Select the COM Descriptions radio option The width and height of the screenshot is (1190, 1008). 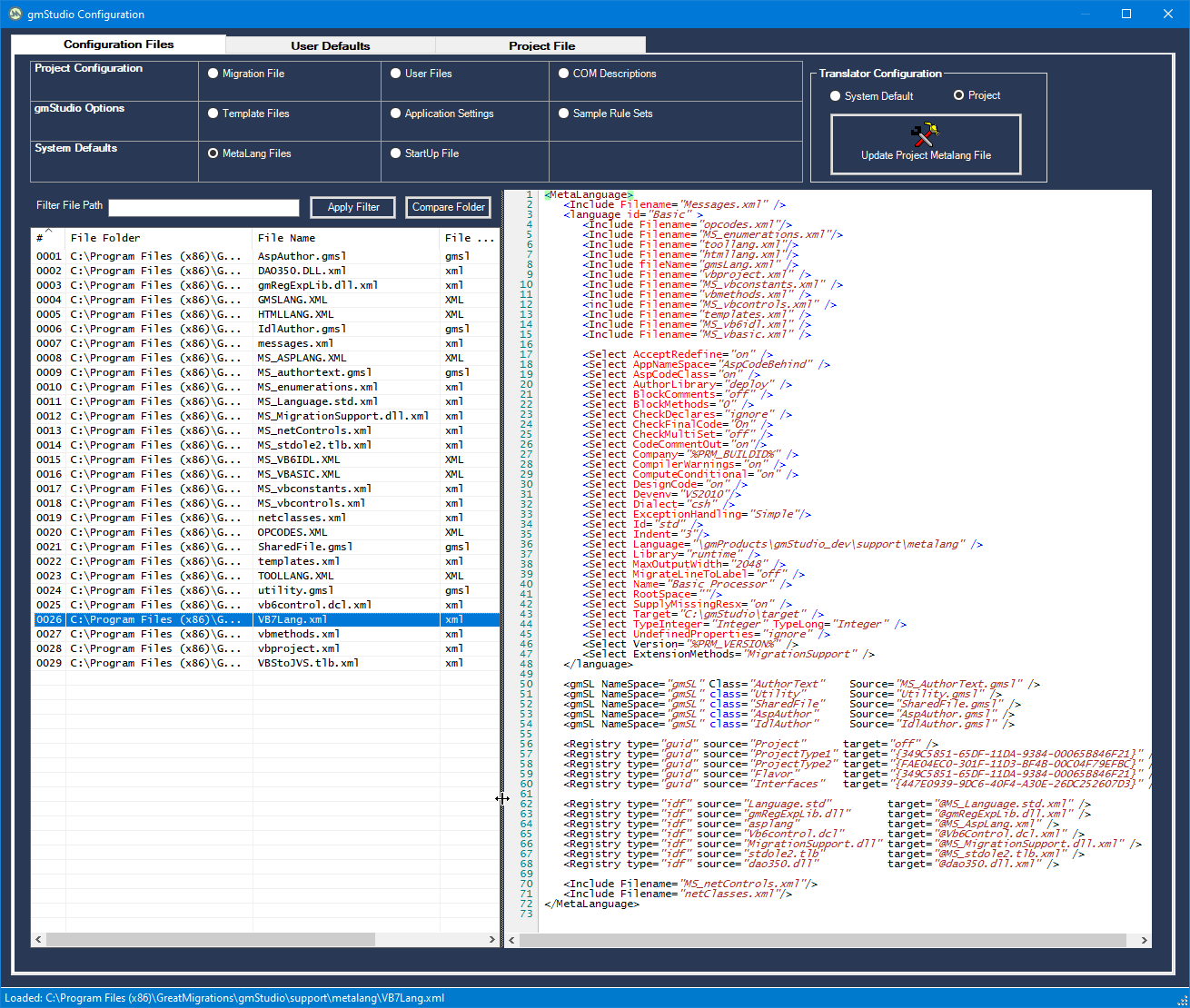click(564, 74)
